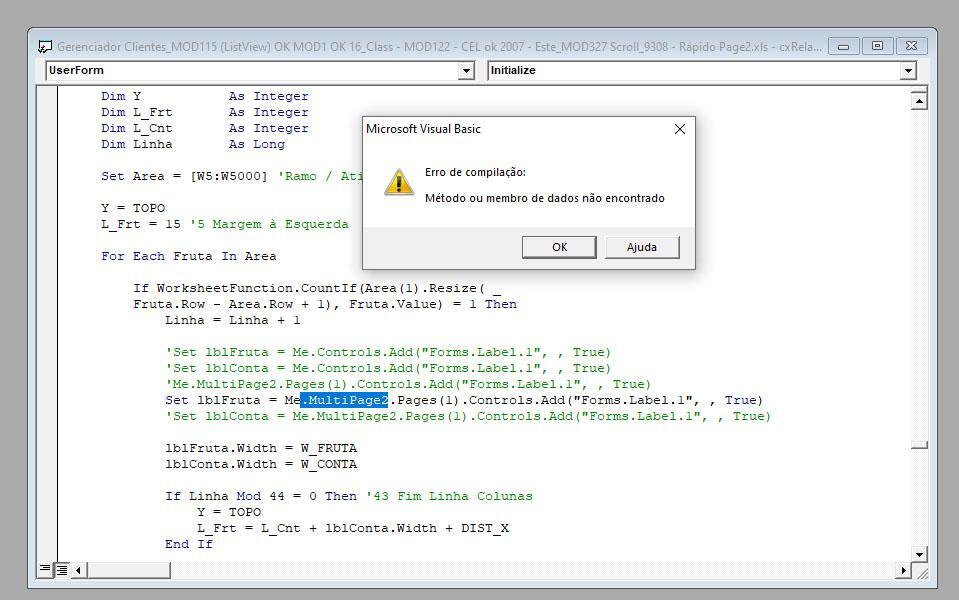Screen dimensions: 959x600
Task: Click 'Método ou membro de dados não encontrado' text
Action: pos(544,198)
